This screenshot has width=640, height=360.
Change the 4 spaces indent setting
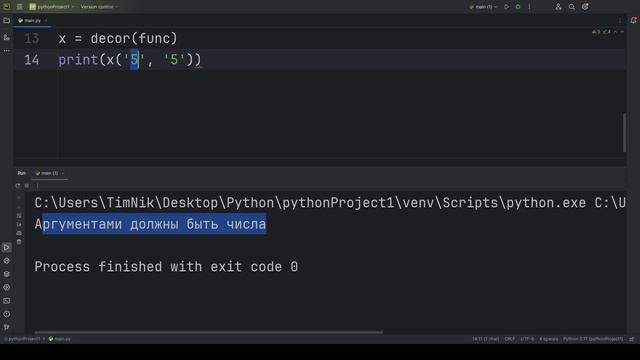[x=548, y=339]
